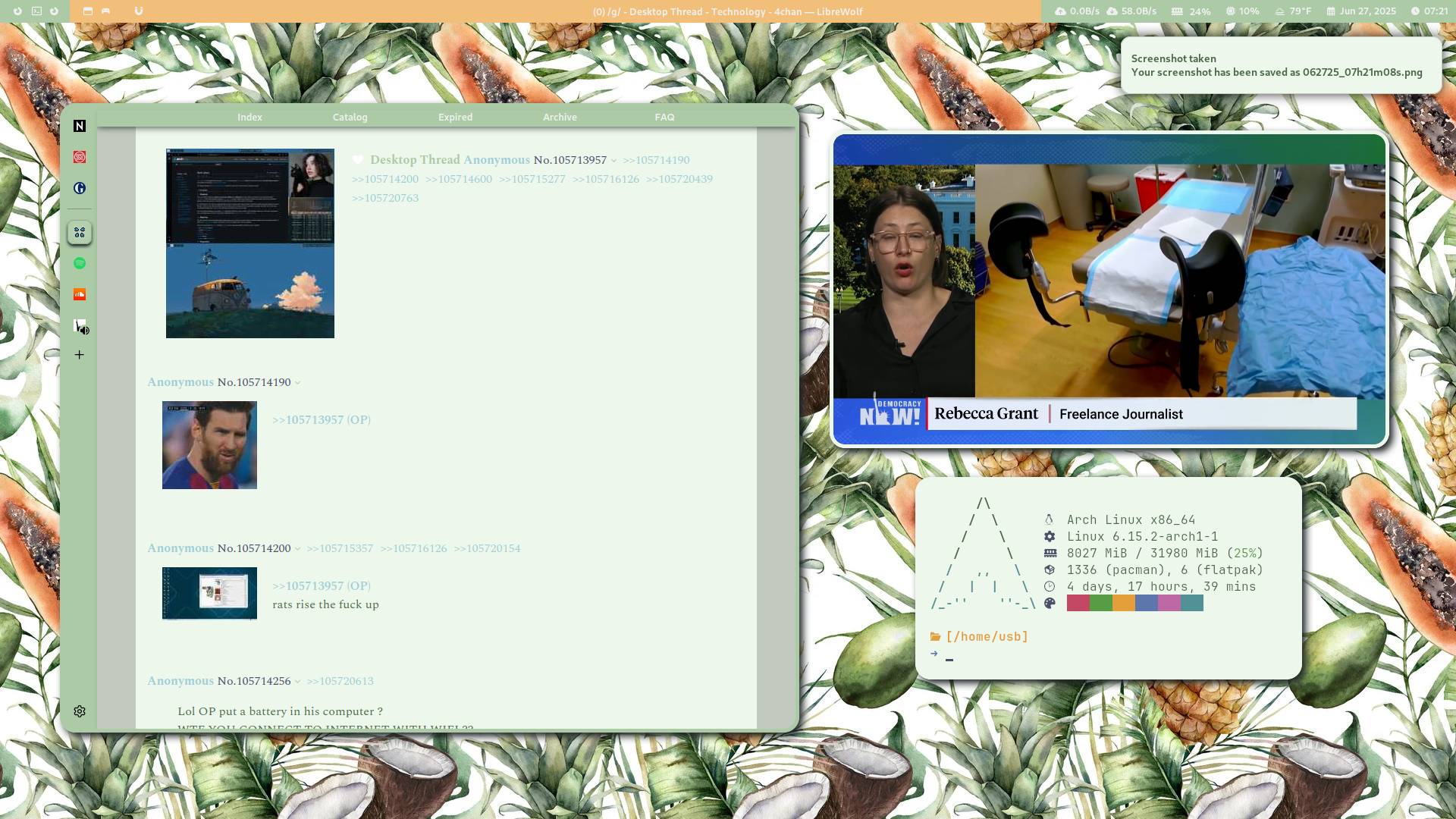This screenshot has height=819, width=1456.
Task: Open the red circular logo sidebar tab
Action: point(80,157)
